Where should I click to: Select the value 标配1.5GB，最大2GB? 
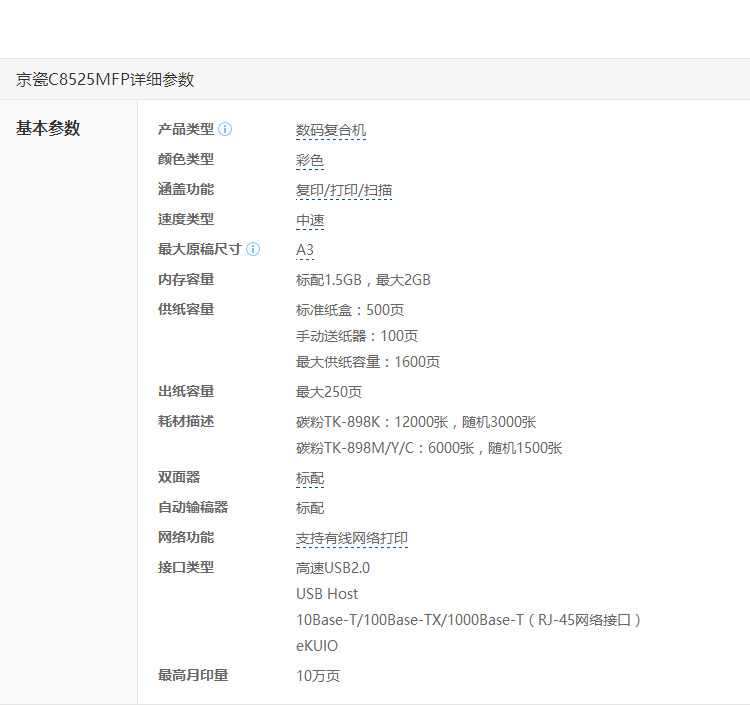tap(364, 280)
